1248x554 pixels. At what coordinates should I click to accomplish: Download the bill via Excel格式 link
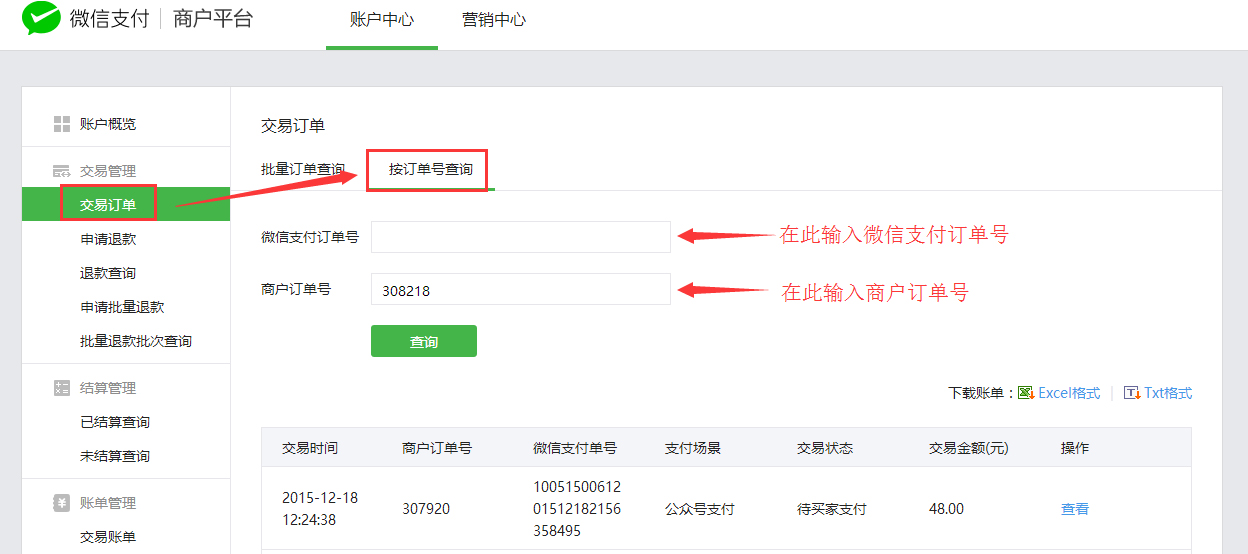point(1069,393)
